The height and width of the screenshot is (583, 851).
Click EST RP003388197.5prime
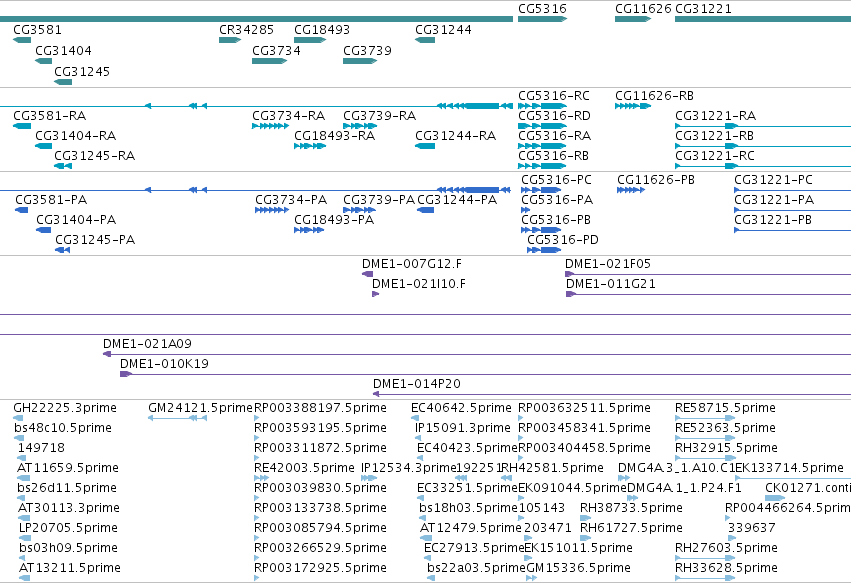[x=257, y=418]
